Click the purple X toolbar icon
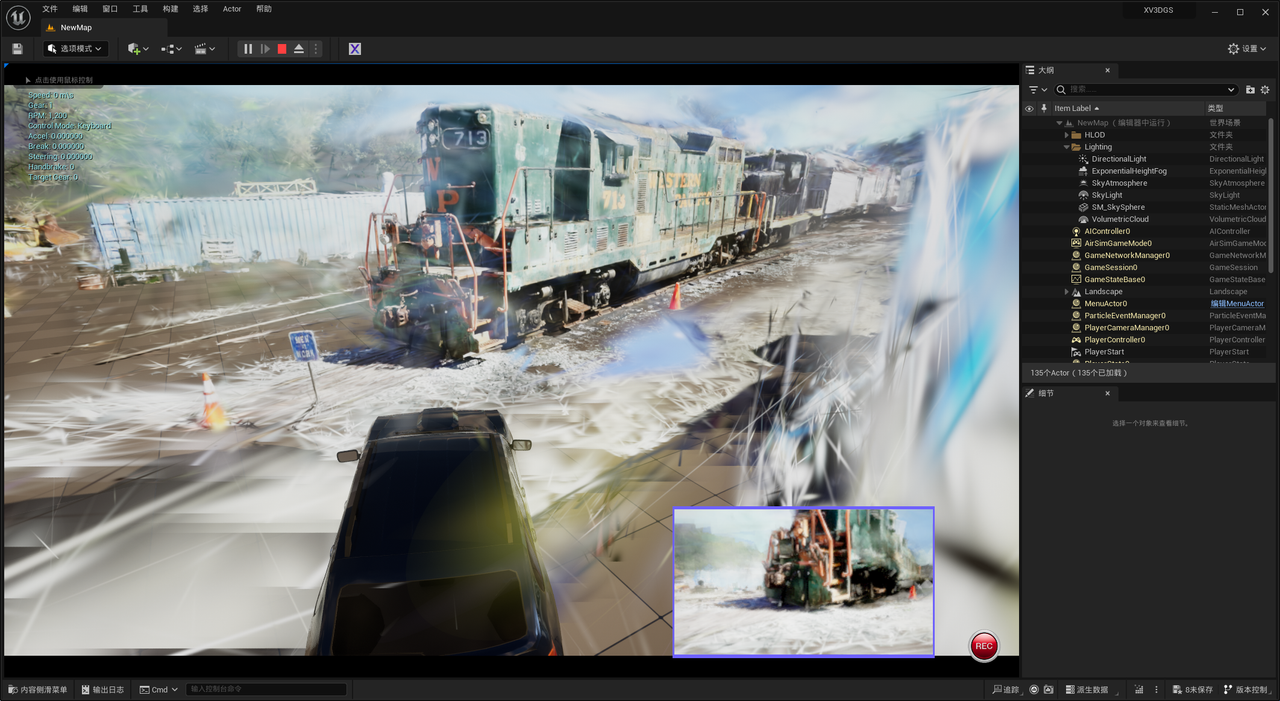 coord(354,48)
